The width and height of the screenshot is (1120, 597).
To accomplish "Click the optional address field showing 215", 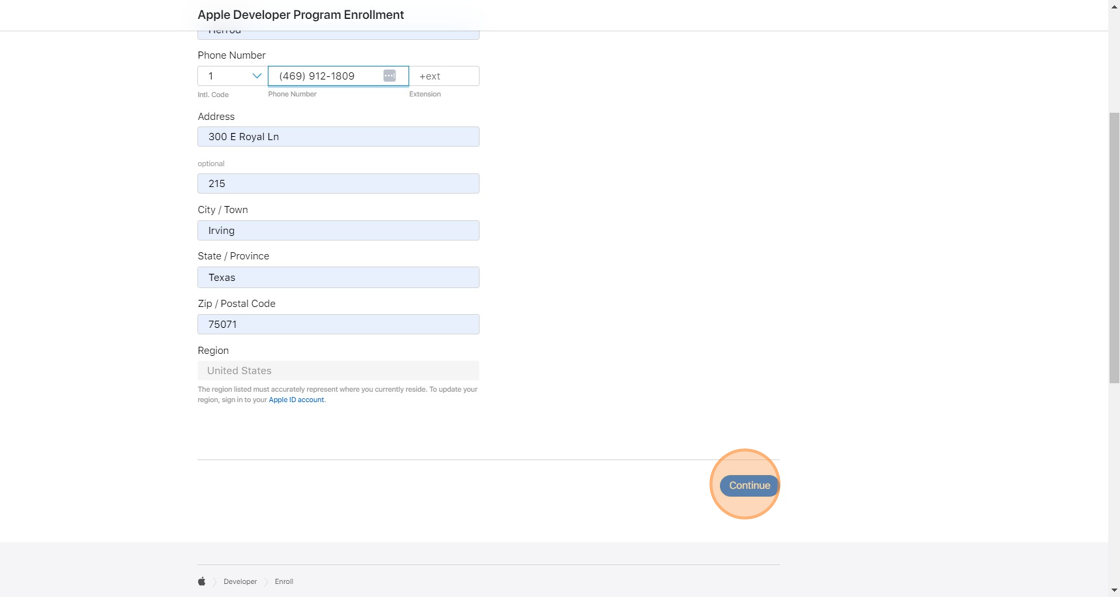I will 338,184.
